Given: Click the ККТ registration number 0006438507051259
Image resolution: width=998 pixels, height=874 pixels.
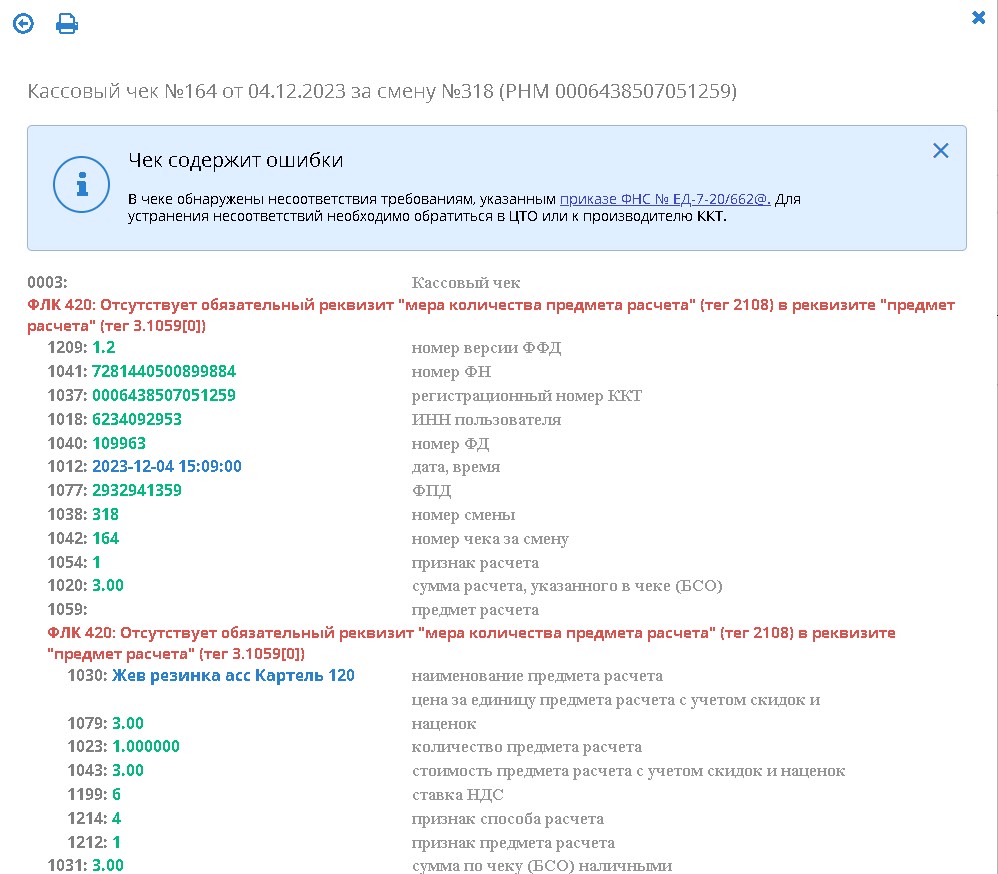Looking at the screenshot, I should (164, 395).
